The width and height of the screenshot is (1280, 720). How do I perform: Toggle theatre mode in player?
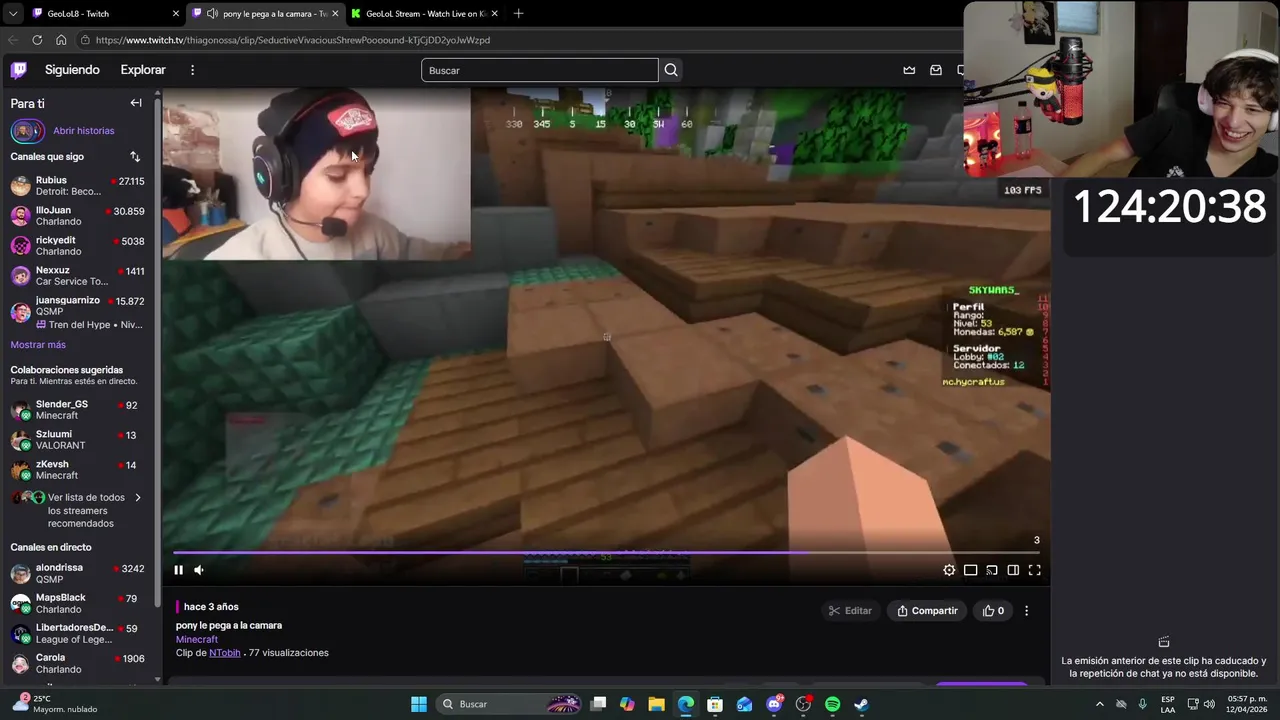click(970, 570)
